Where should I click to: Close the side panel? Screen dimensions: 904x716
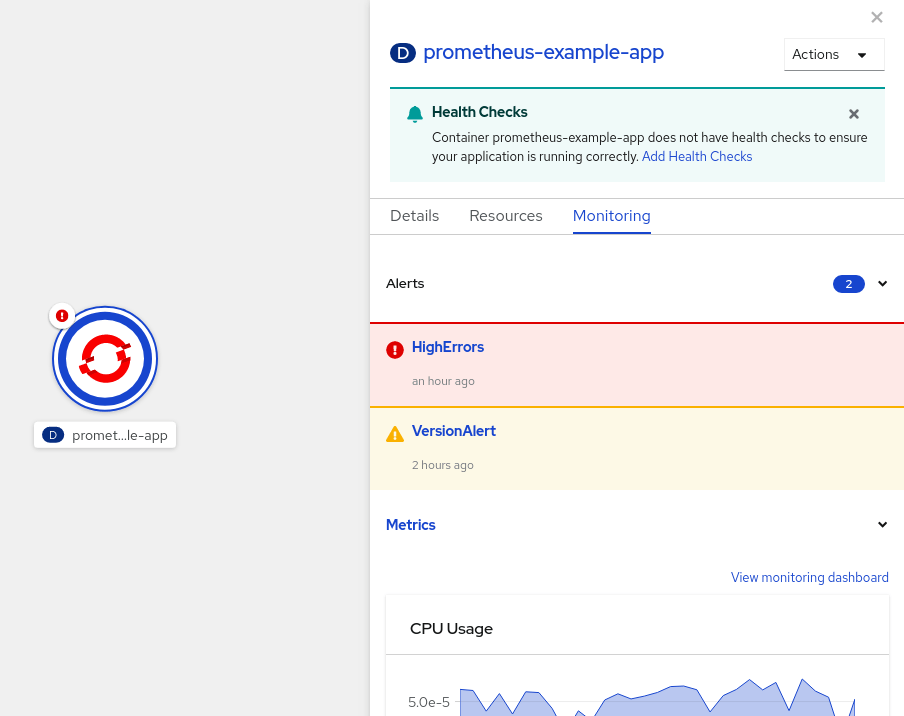(x=877, y=17)
